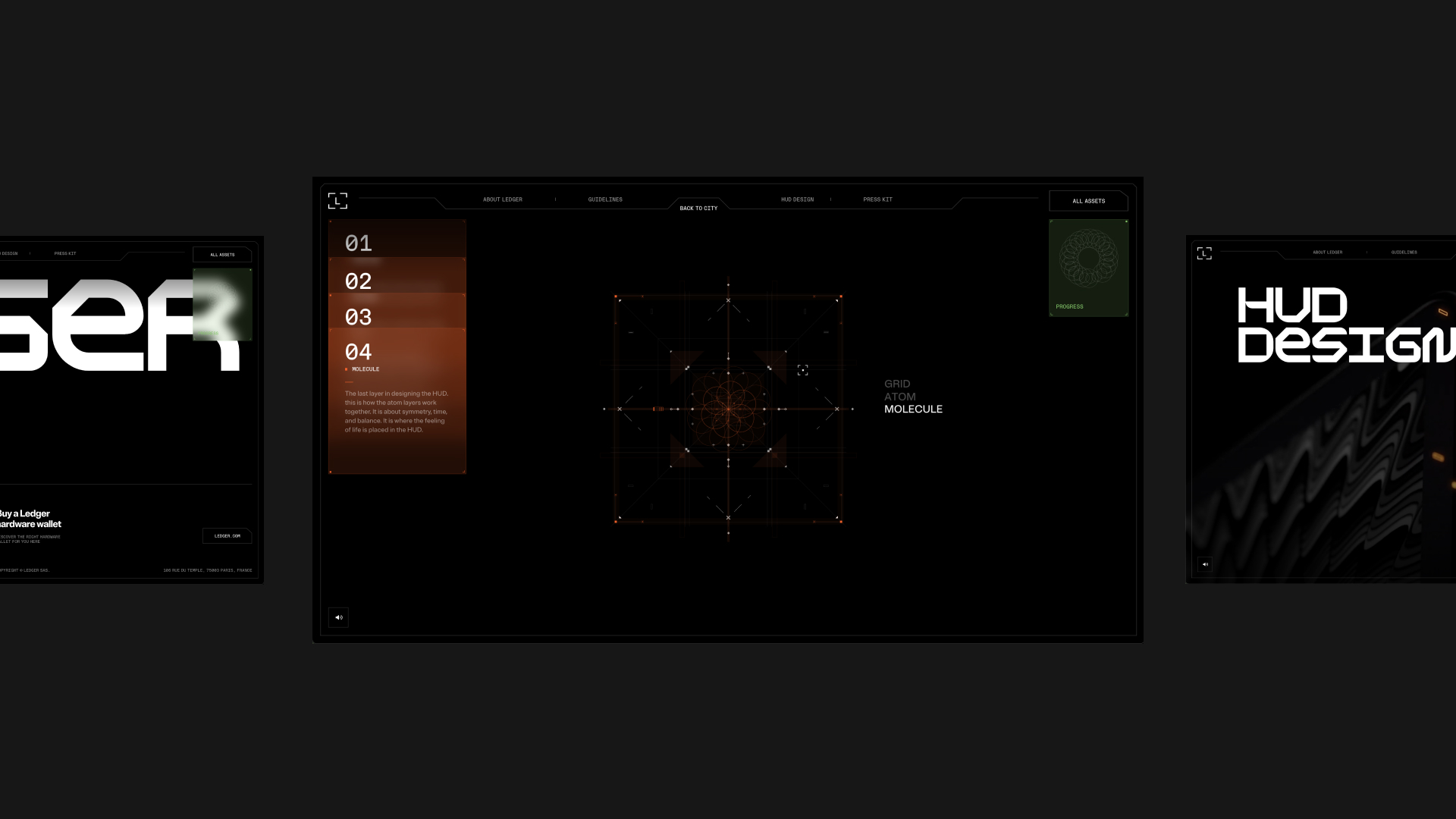Click All Assets button in left window
The image size is (1456, 819).
222,255
